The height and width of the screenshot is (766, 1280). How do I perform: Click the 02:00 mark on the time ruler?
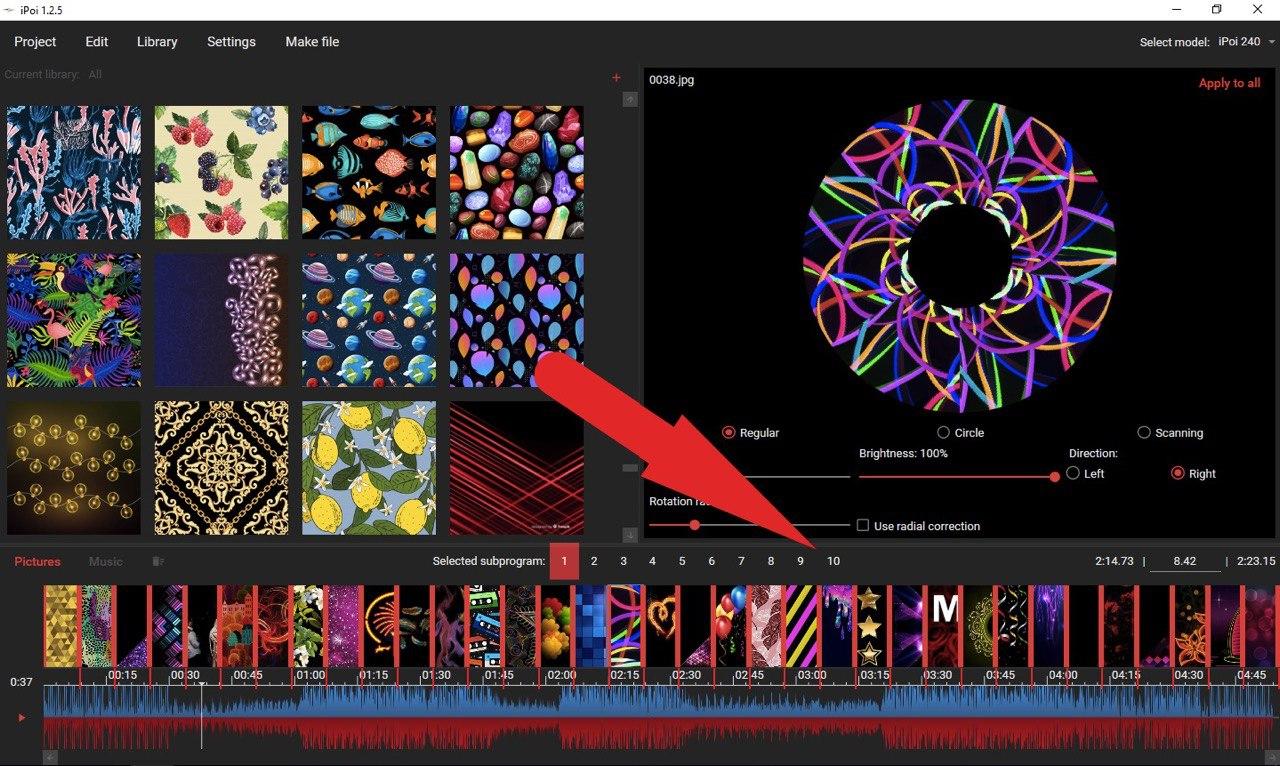click(x=561, y=675)
